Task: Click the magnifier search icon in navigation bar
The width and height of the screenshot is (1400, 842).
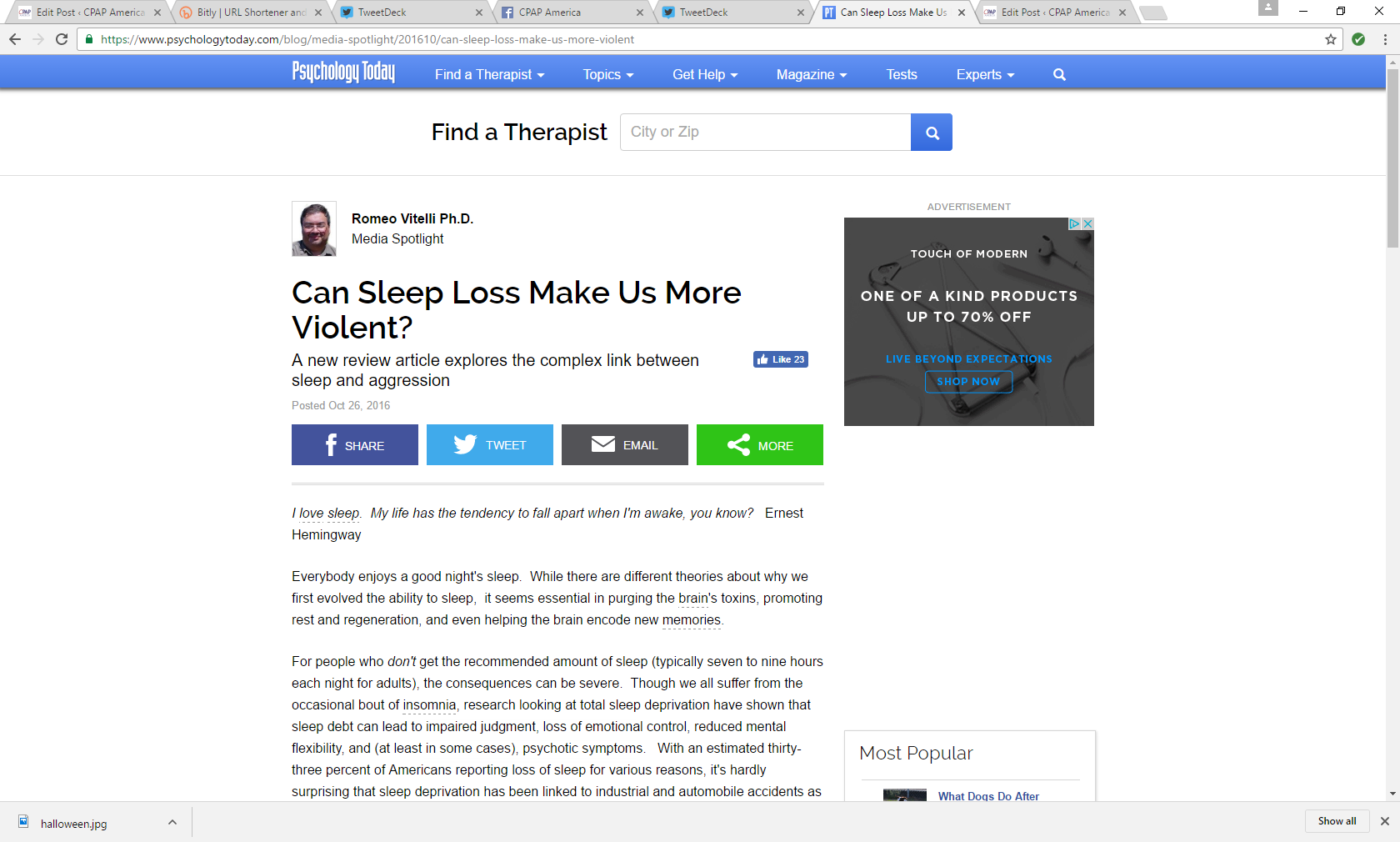Action: pyautogui.click(x=1059, y=74)
